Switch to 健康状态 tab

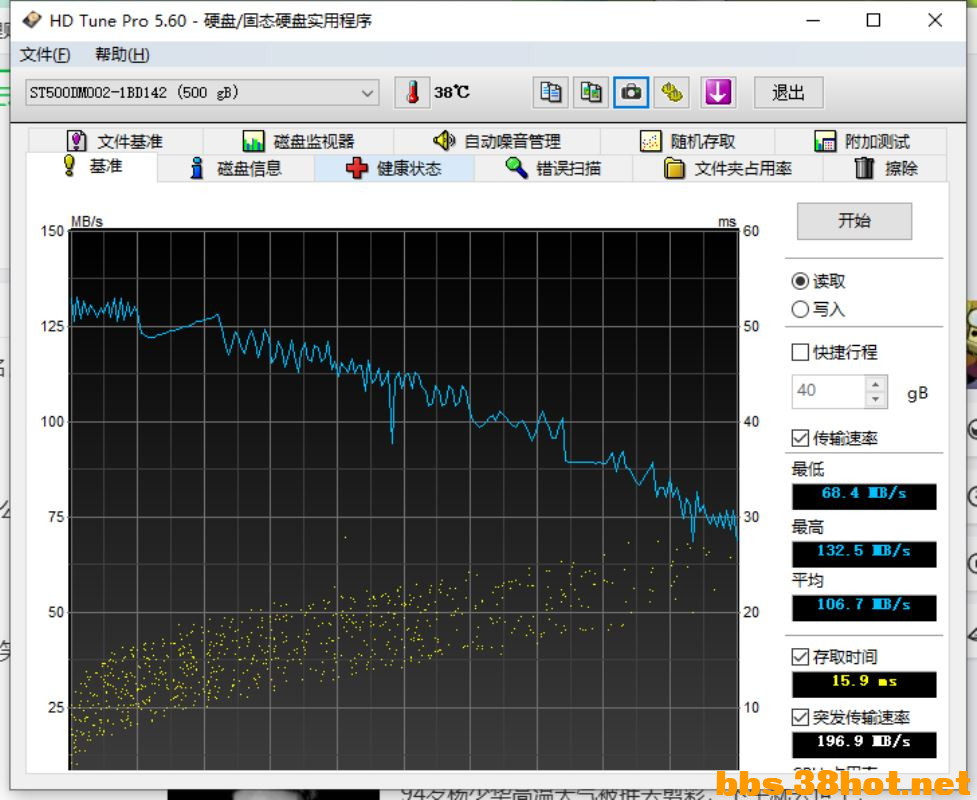pyautogui.click(x=394, y=168)
